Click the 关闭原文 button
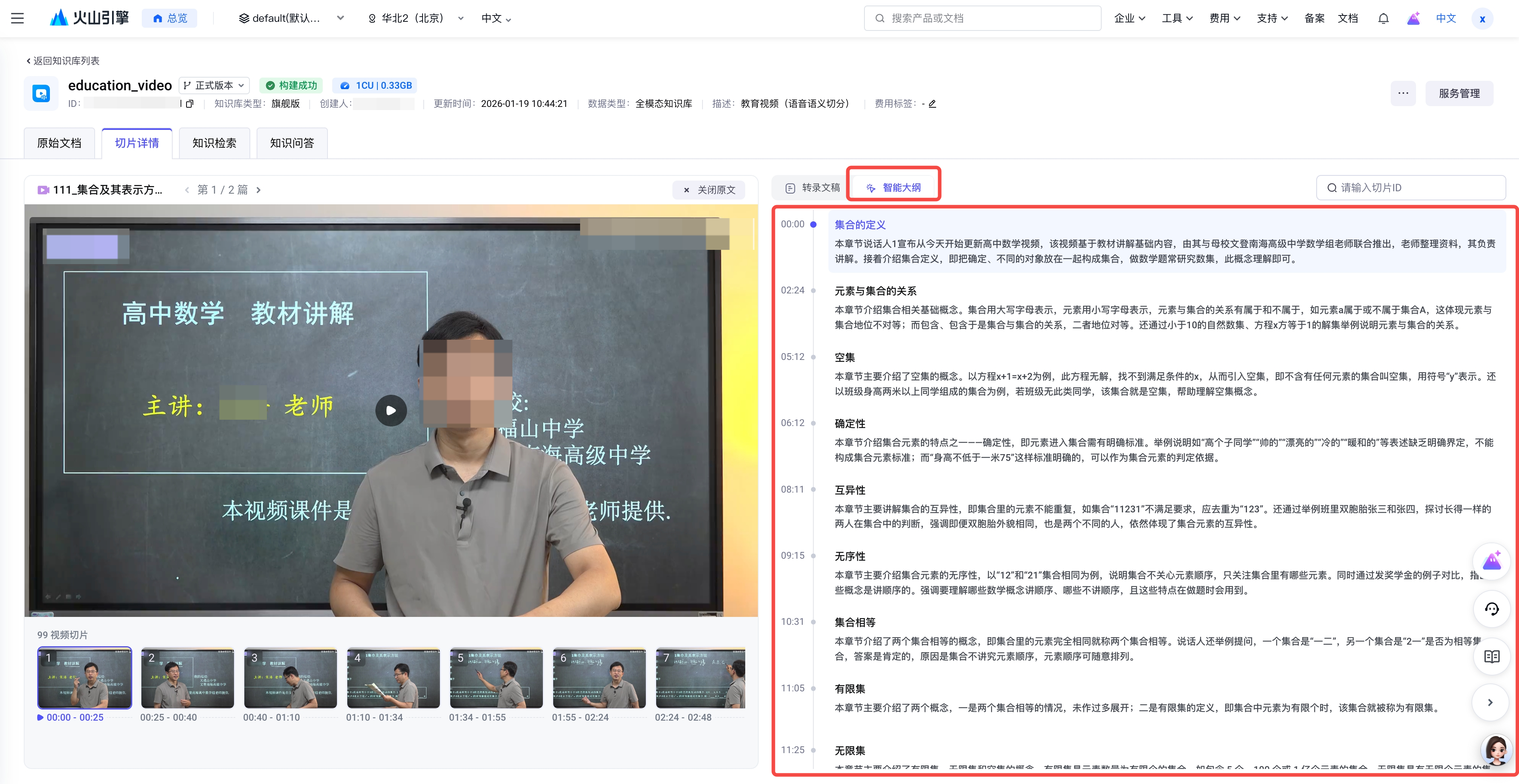 click(x=709, y=190)
